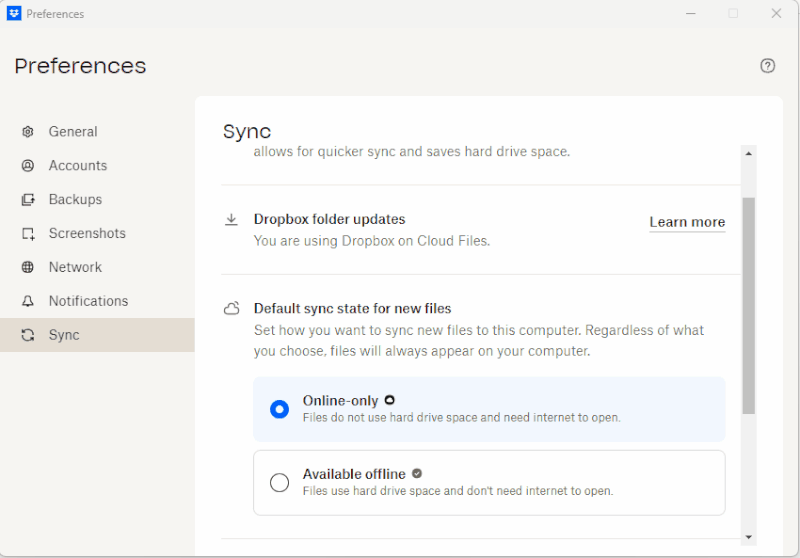Image resolution: width=800 pixels, height=558 pixels.
Task: Click the General gear icon in sidebar
Action: pos(28,132)
